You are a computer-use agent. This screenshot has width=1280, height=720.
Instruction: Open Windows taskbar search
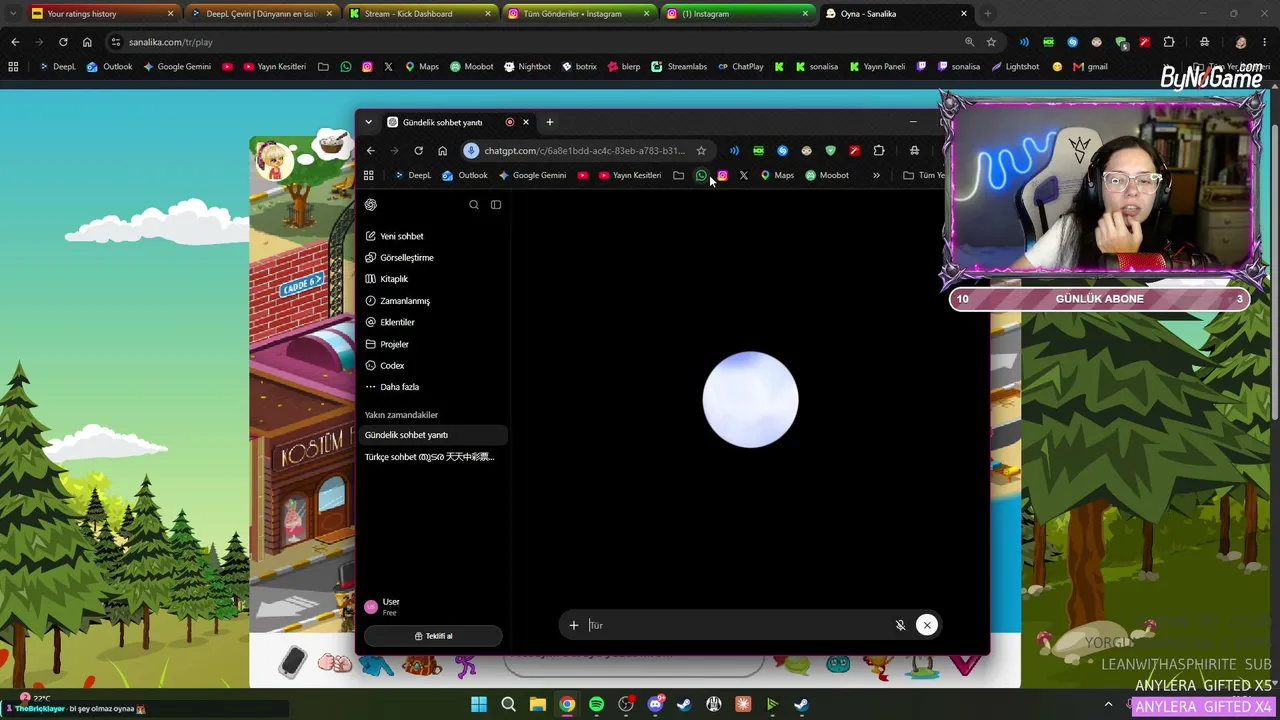(x=508, y=704)
